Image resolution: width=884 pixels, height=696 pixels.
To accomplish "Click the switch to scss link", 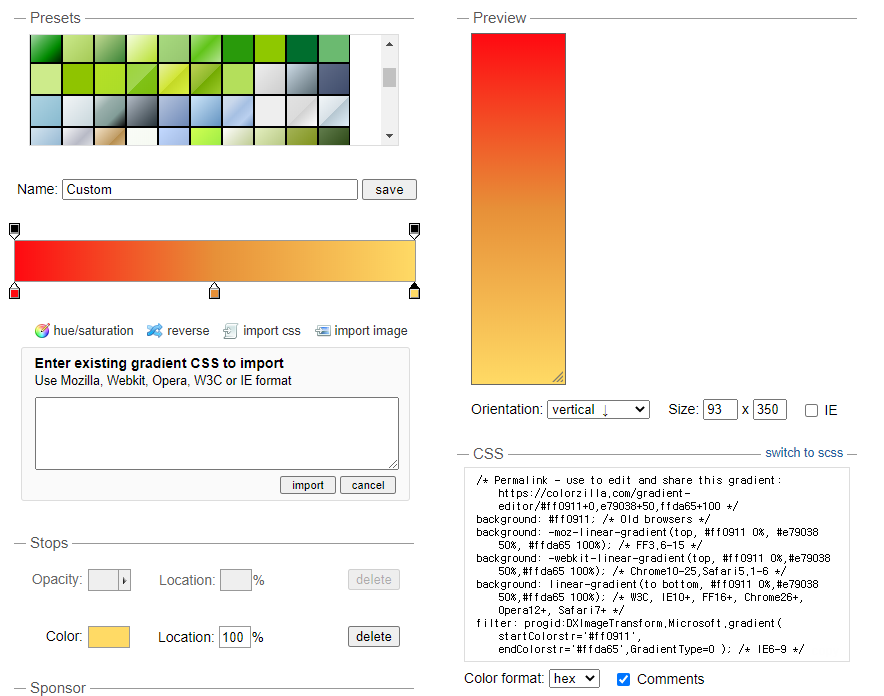I will 804,453.
